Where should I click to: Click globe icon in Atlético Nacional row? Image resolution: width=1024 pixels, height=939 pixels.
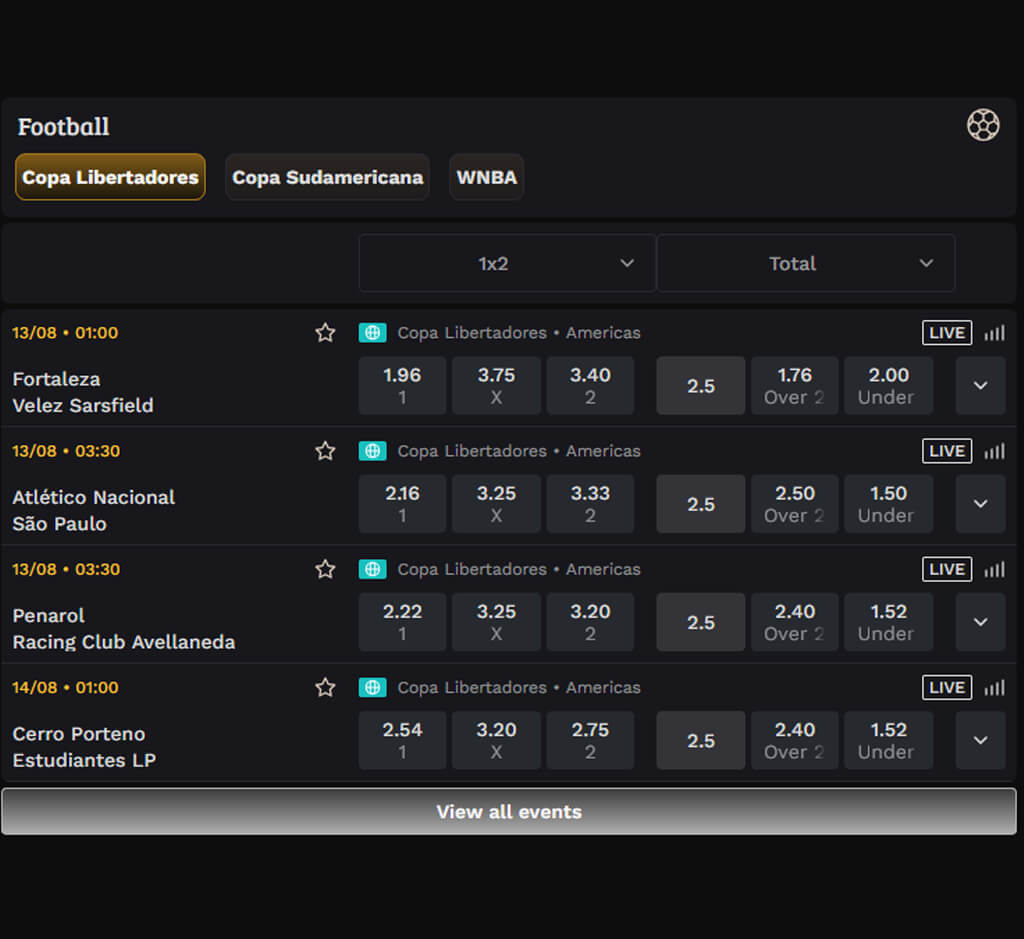tap(372, 451)
